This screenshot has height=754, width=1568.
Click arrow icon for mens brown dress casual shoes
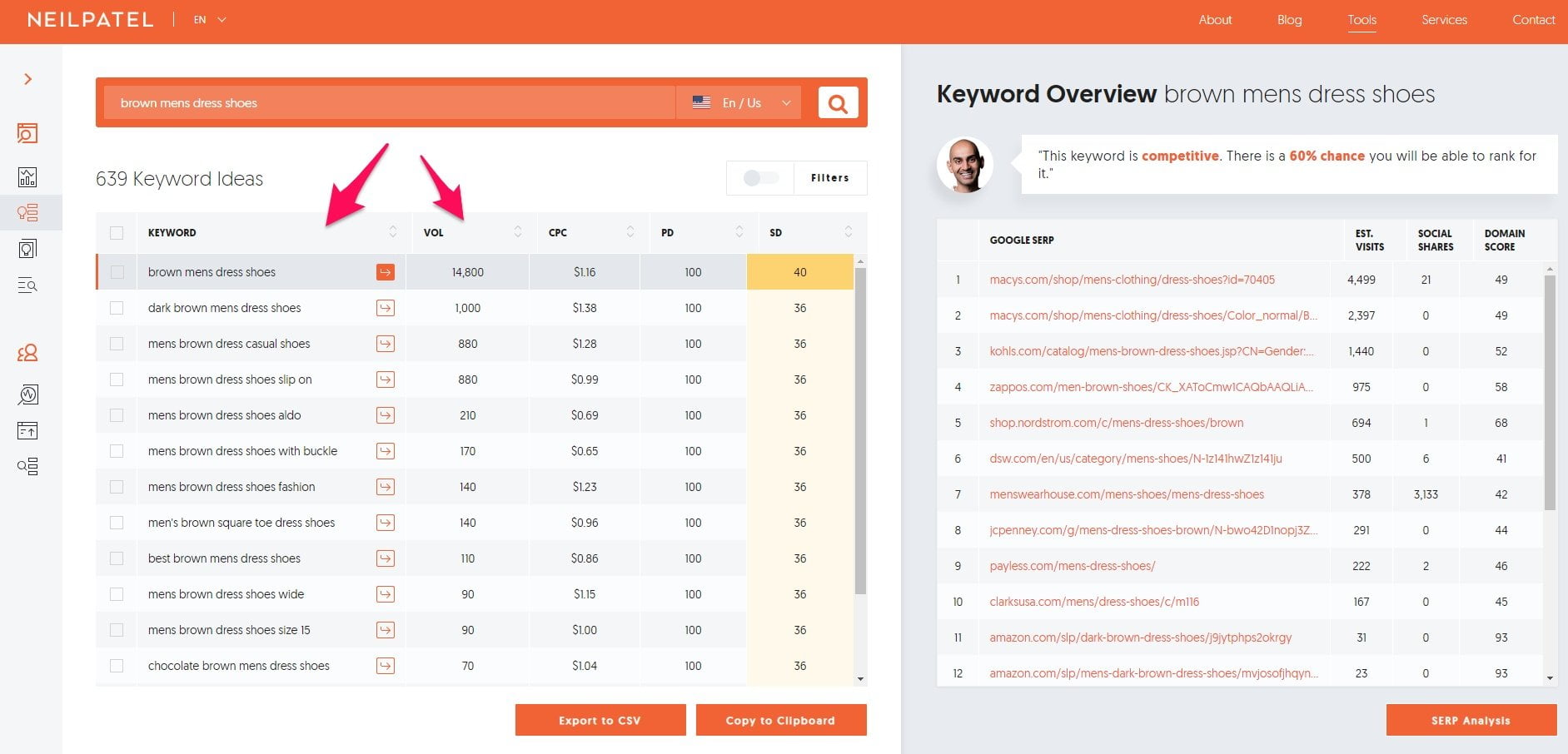(386, 344)
